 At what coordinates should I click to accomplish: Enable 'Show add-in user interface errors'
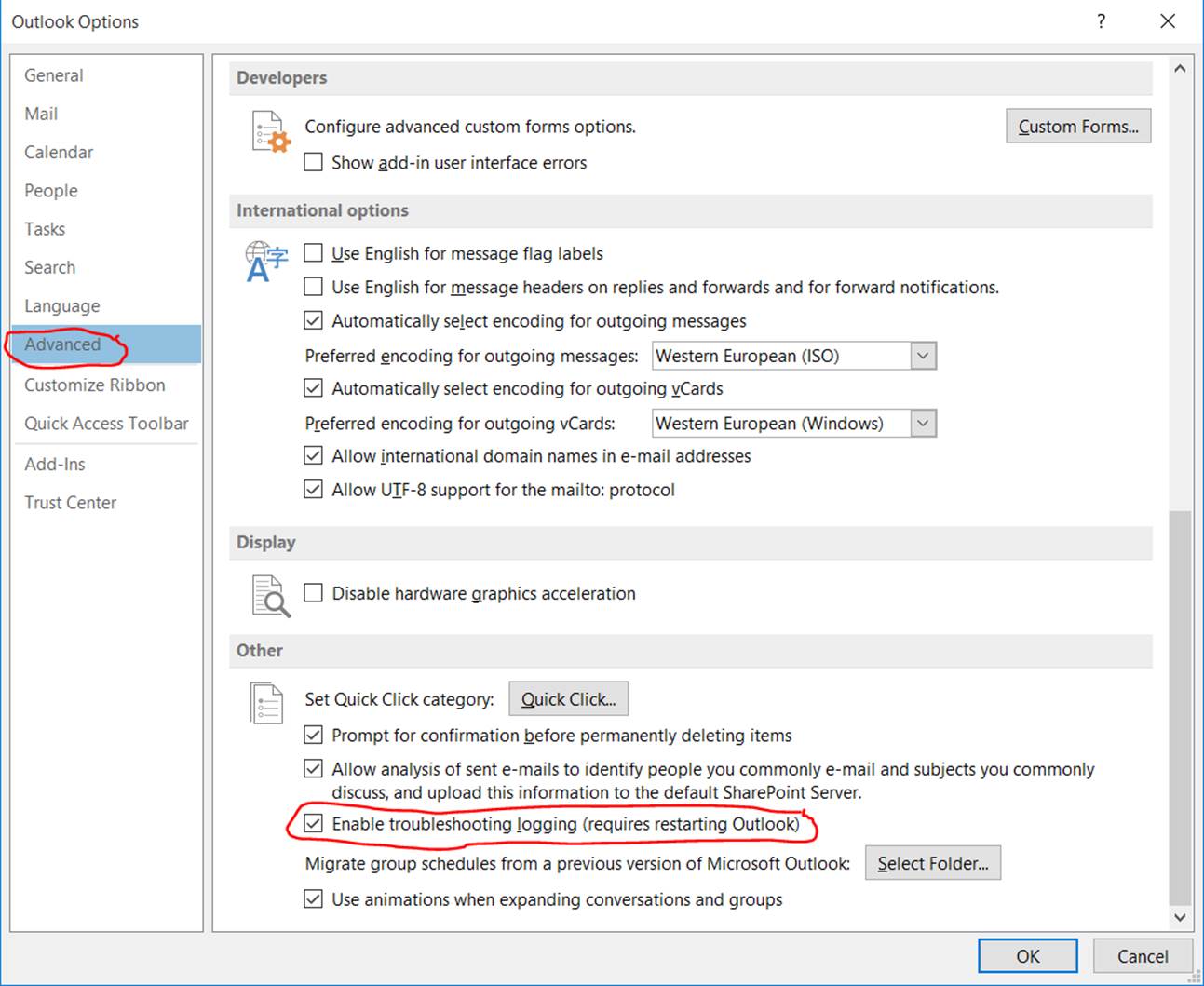pos(313,161)
